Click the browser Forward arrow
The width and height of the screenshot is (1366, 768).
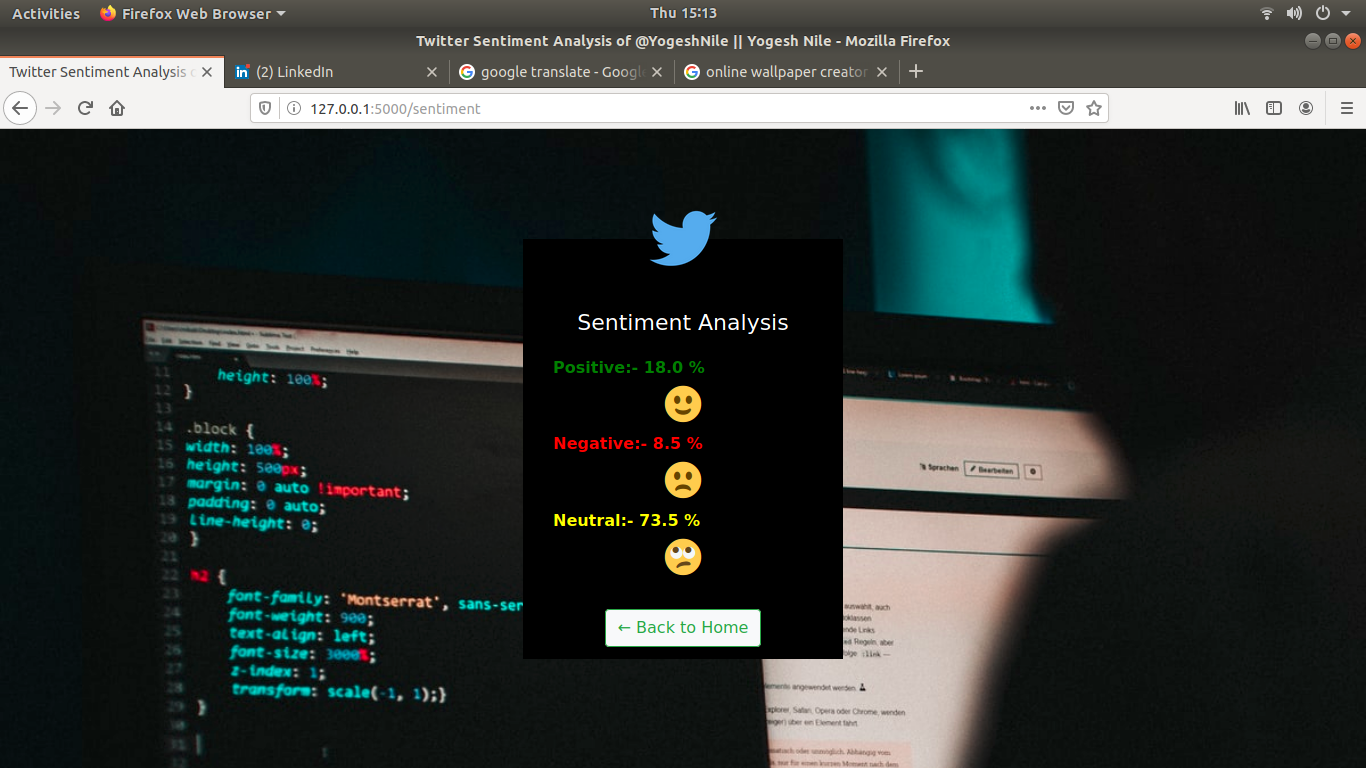coord(53,108)
